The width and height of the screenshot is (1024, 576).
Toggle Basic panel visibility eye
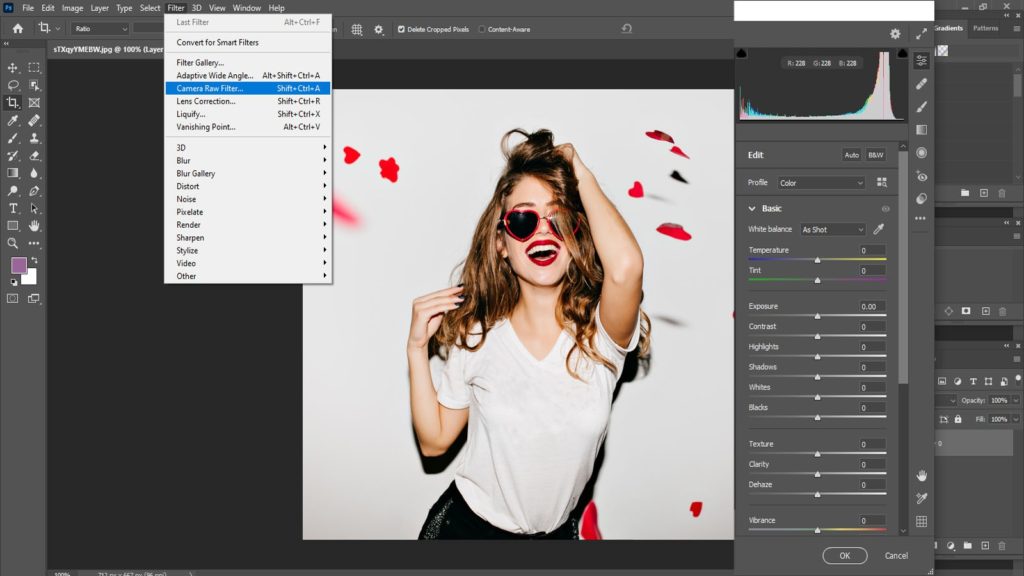(886, 209)
